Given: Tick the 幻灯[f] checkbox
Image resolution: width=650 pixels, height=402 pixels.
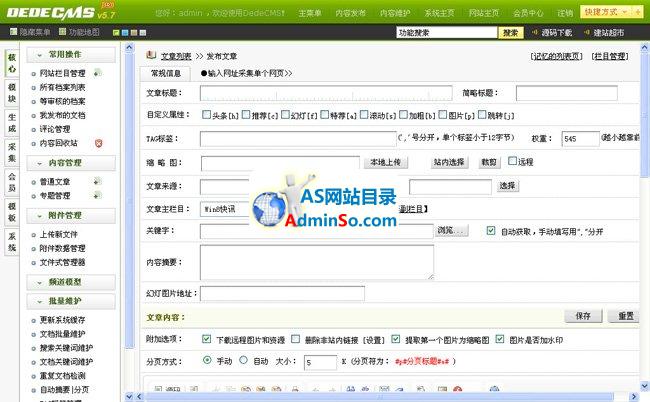Looking at the screenshot, I should tap(285, 114).
